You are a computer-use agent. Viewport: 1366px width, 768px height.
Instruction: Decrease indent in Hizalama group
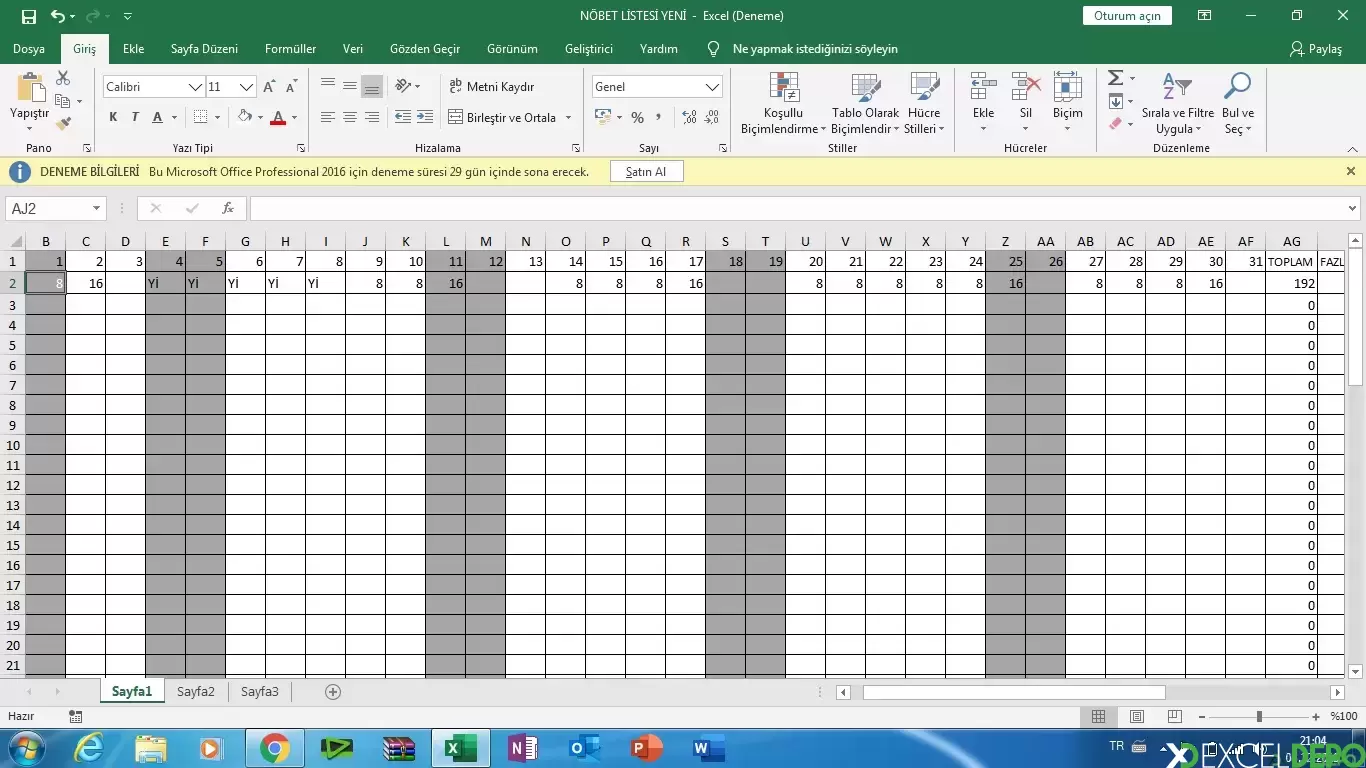point(403,117)
